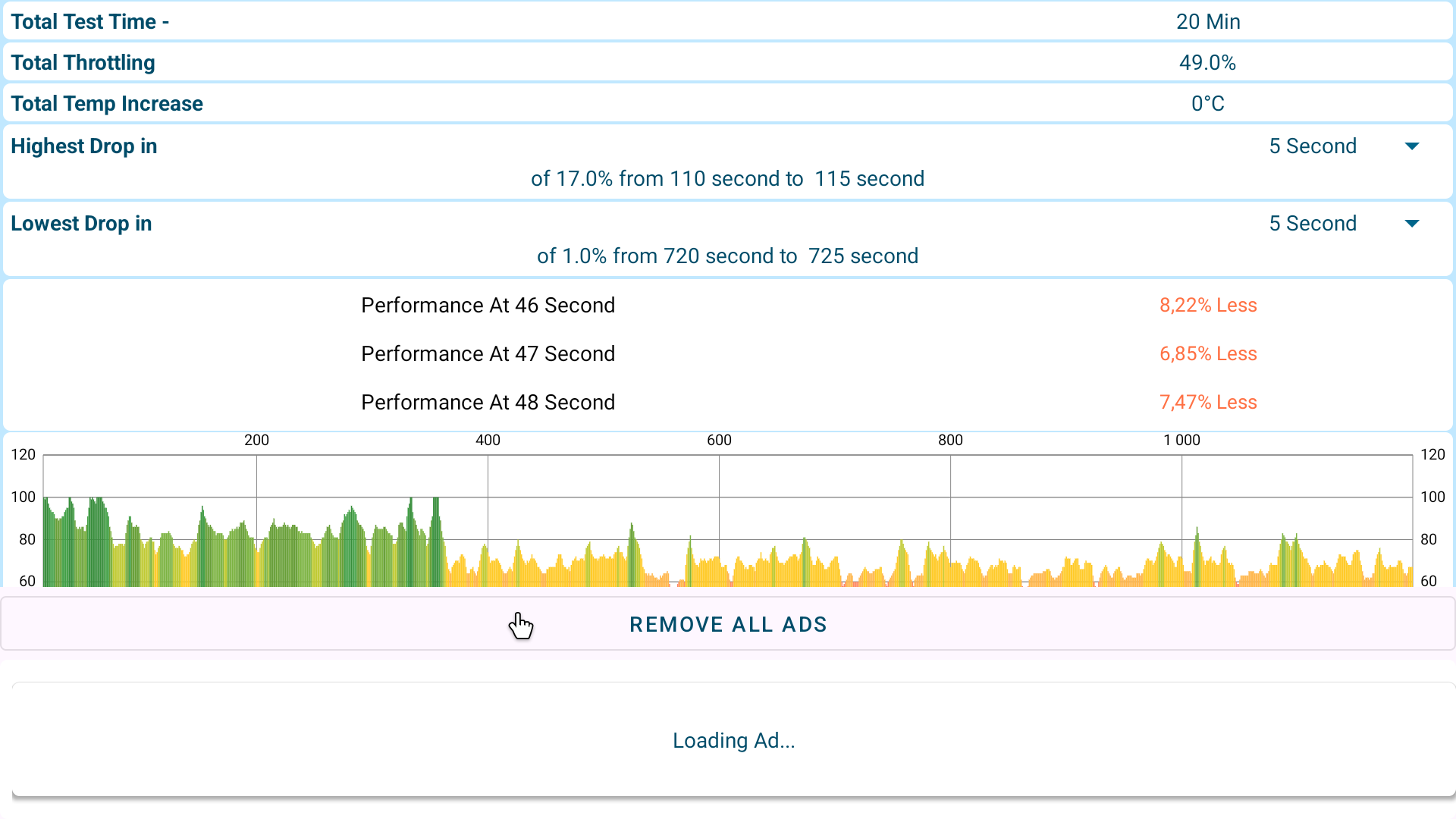
Task: Select Performance At 48 Second entry
Action: coord(488,403)
